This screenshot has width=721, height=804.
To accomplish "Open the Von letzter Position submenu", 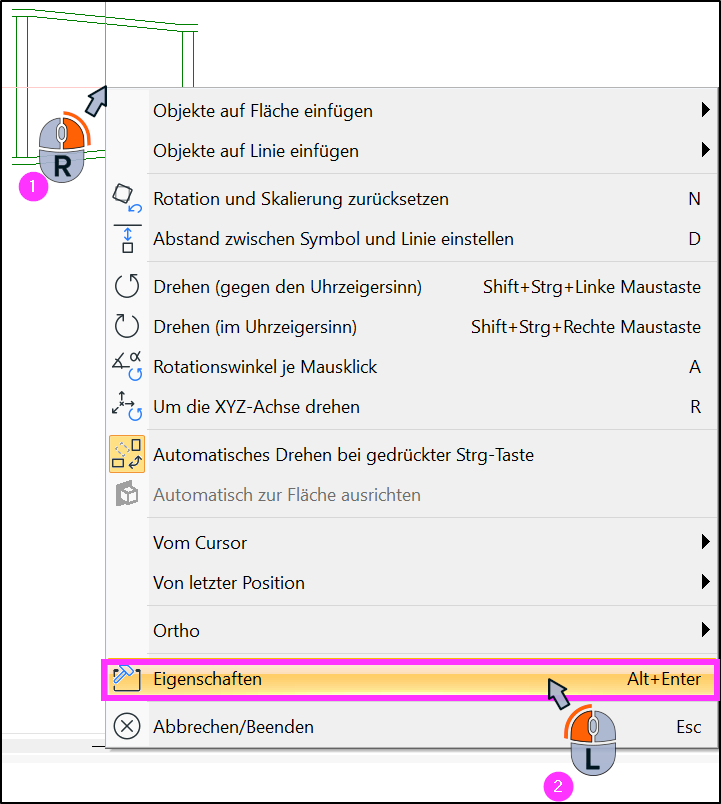I will (x=411, y=582).
